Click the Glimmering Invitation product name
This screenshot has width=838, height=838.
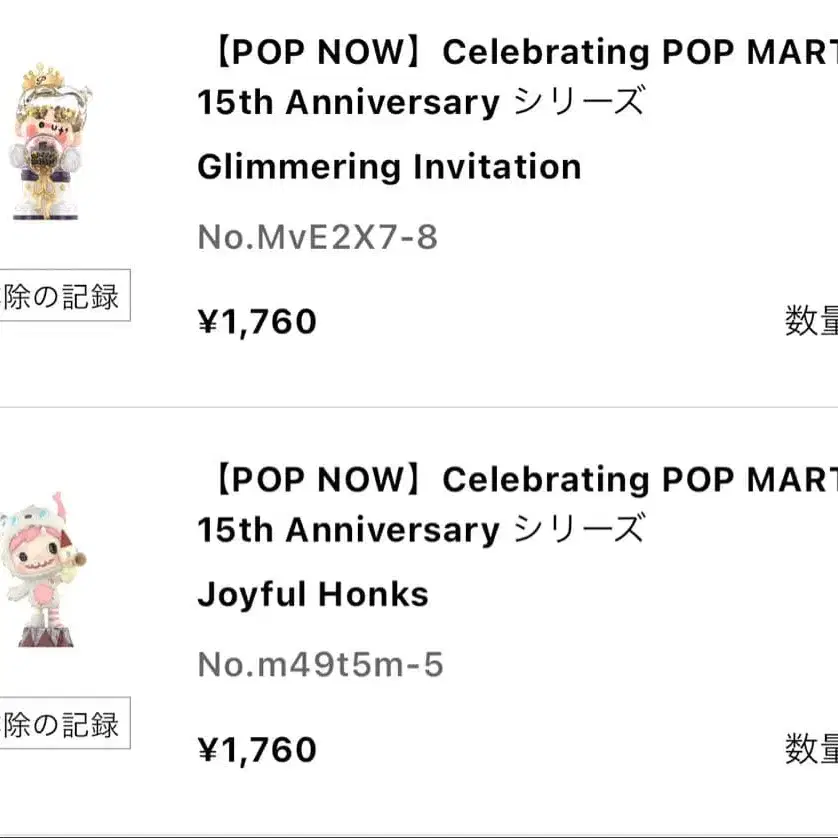389,166
